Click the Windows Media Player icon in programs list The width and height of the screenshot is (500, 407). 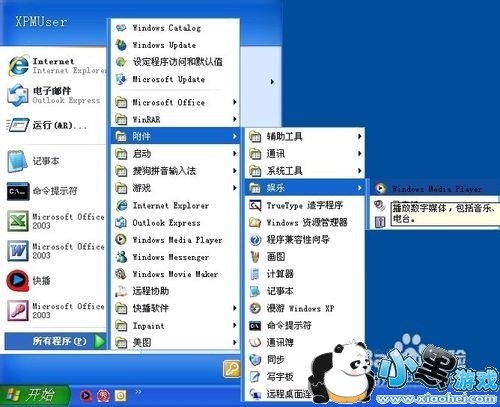tap(121, 240)
